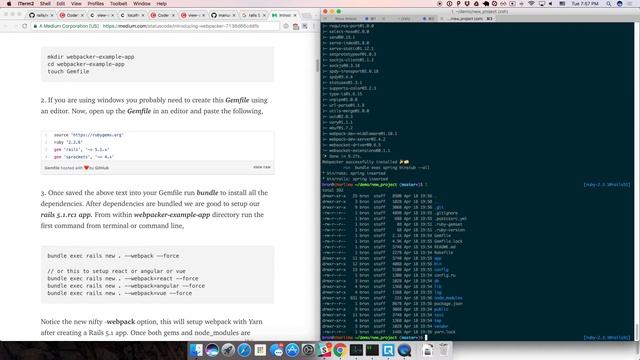This screenshot has height=360, width=640.
Task: Click 'bundle exec rails new . --webpack --force' line
Action: 113,256
